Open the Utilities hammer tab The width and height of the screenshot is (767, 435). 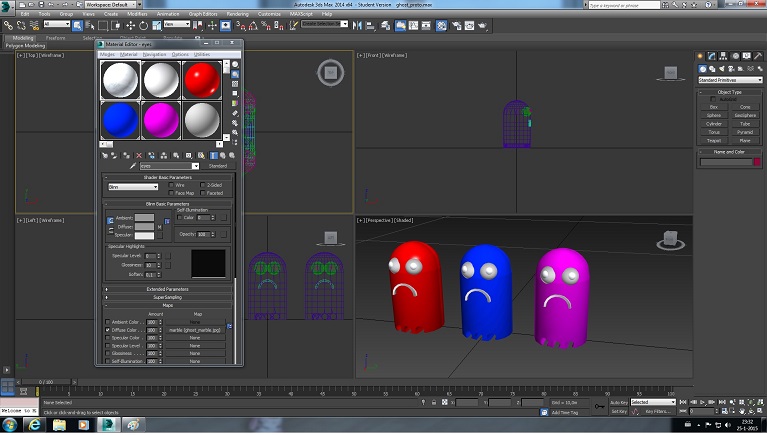coord(758,56)
